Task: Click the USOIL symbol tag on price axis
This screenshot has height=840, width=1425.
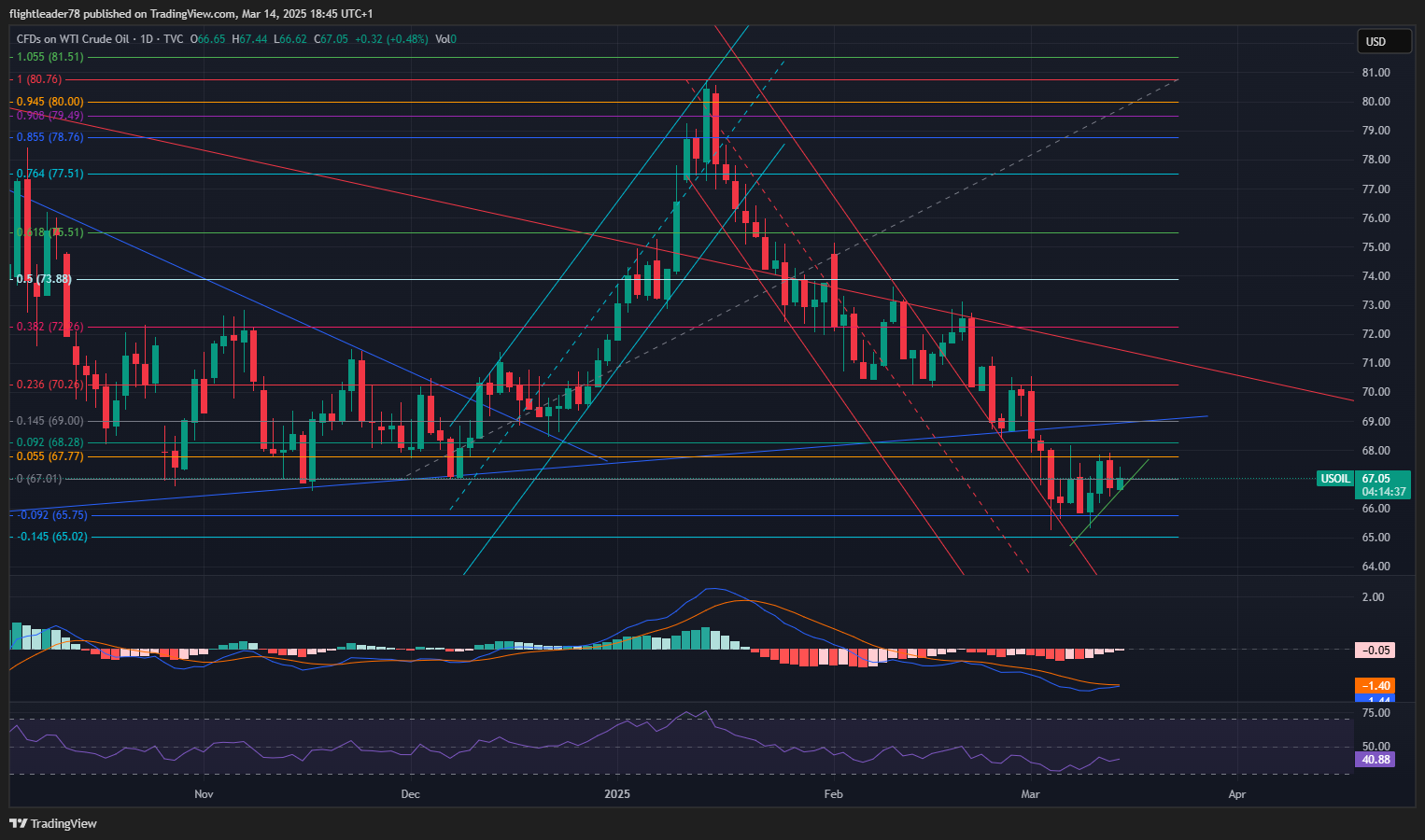Action: [x=1335, y=479]
